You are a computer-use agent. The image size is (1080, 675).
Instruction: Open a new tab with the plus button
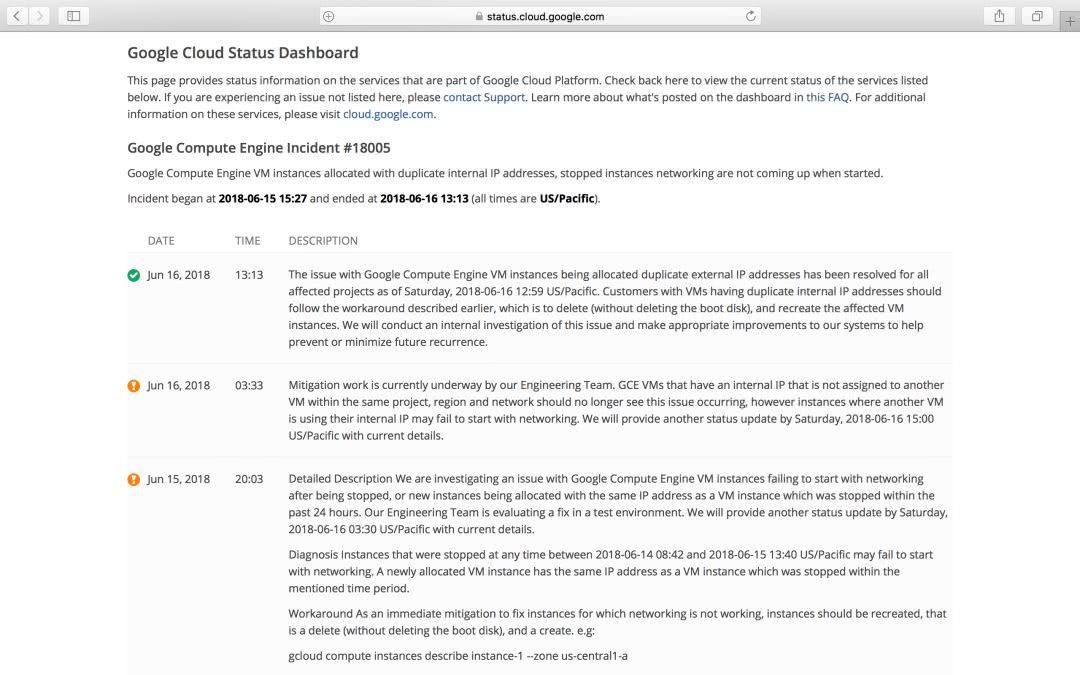coord(1070,21)
